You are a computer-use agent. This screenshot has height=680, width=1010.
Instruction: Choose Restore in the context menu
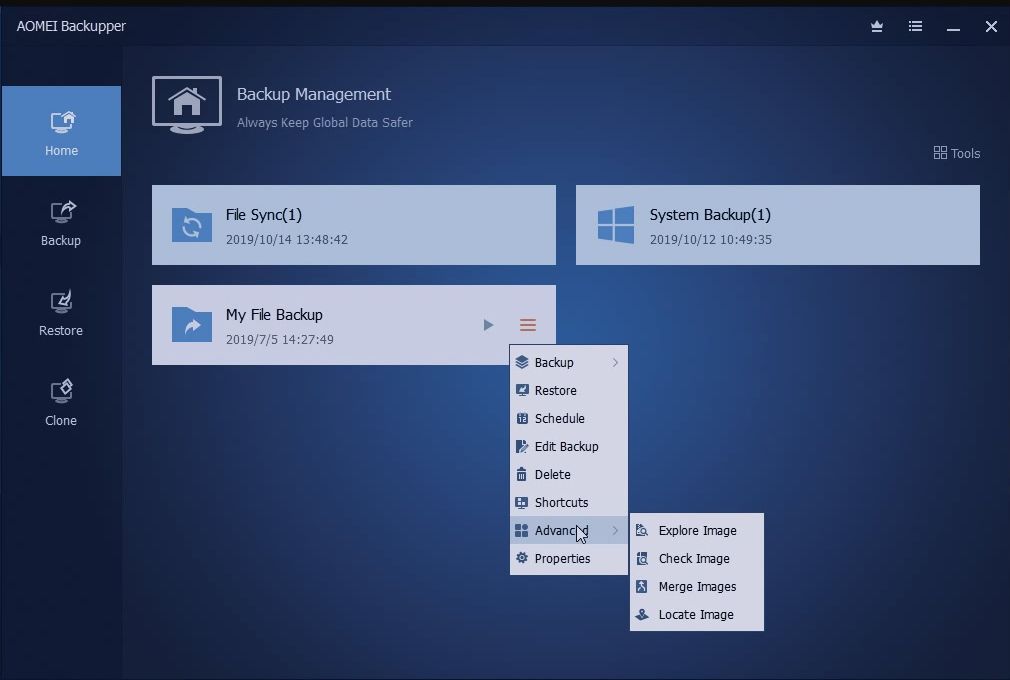click(x=569, y=390)
